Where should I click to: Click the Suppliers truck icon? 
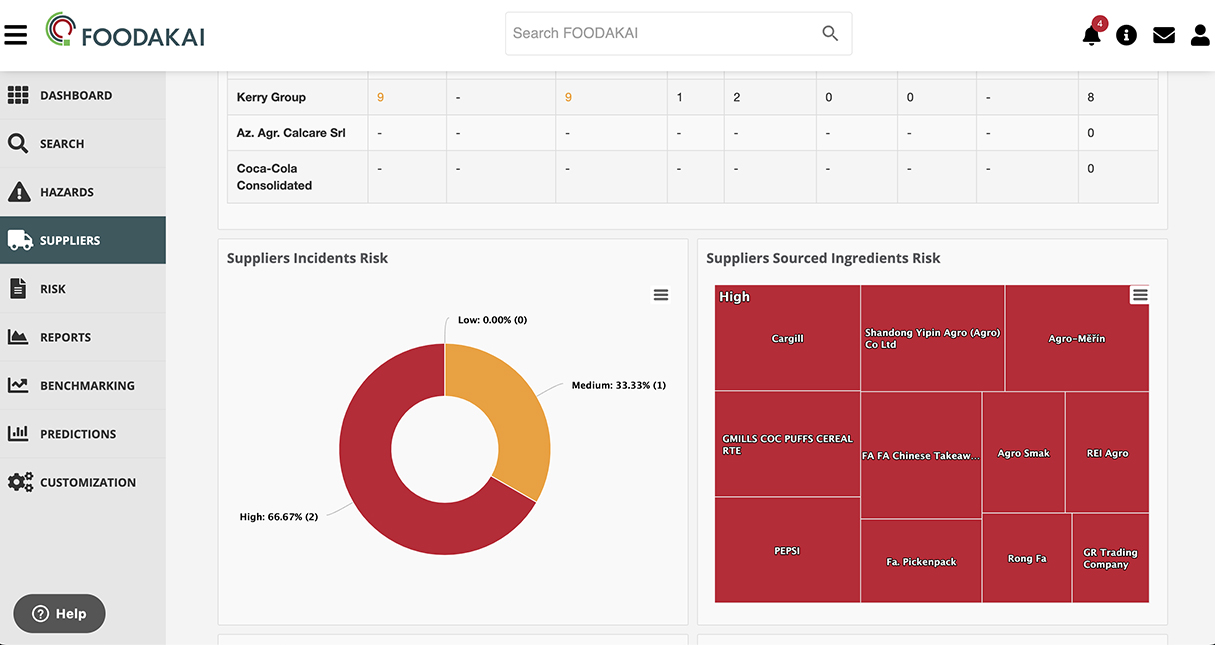point(19,240)
